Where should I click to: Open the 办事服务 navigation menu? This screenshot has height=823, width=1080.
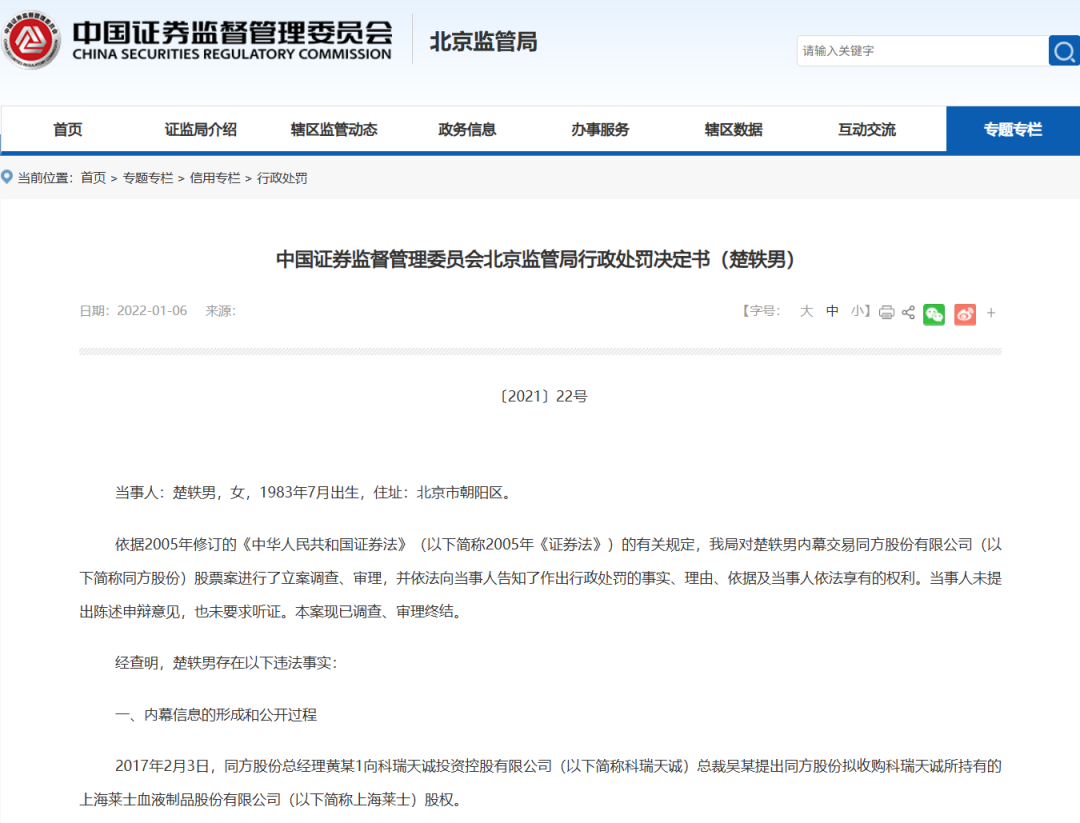tap(600, 129)
